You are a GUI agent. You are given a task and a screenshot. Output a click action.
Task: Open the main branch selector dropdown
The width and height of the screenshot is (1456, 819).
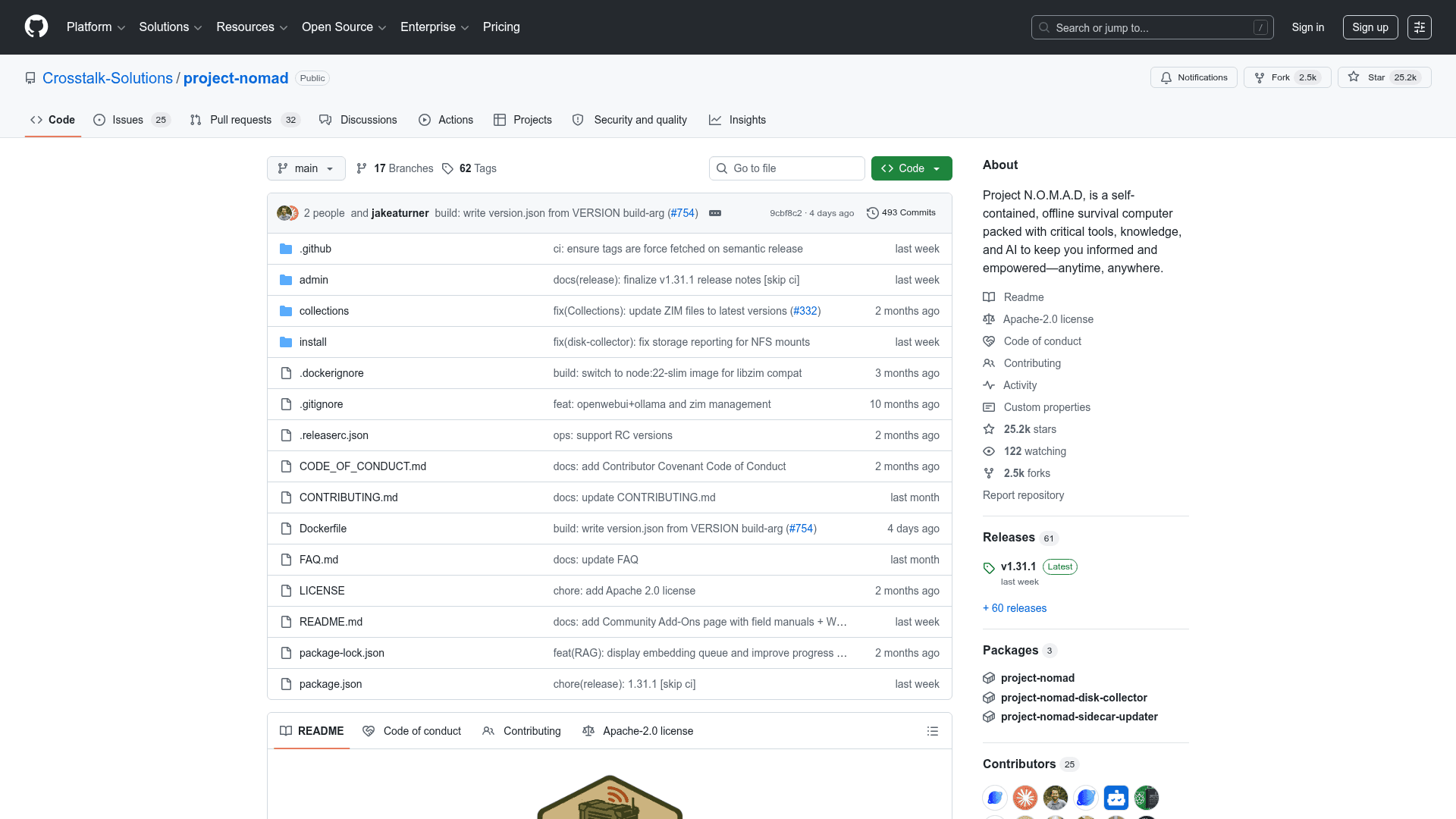[x=306, y=168]
